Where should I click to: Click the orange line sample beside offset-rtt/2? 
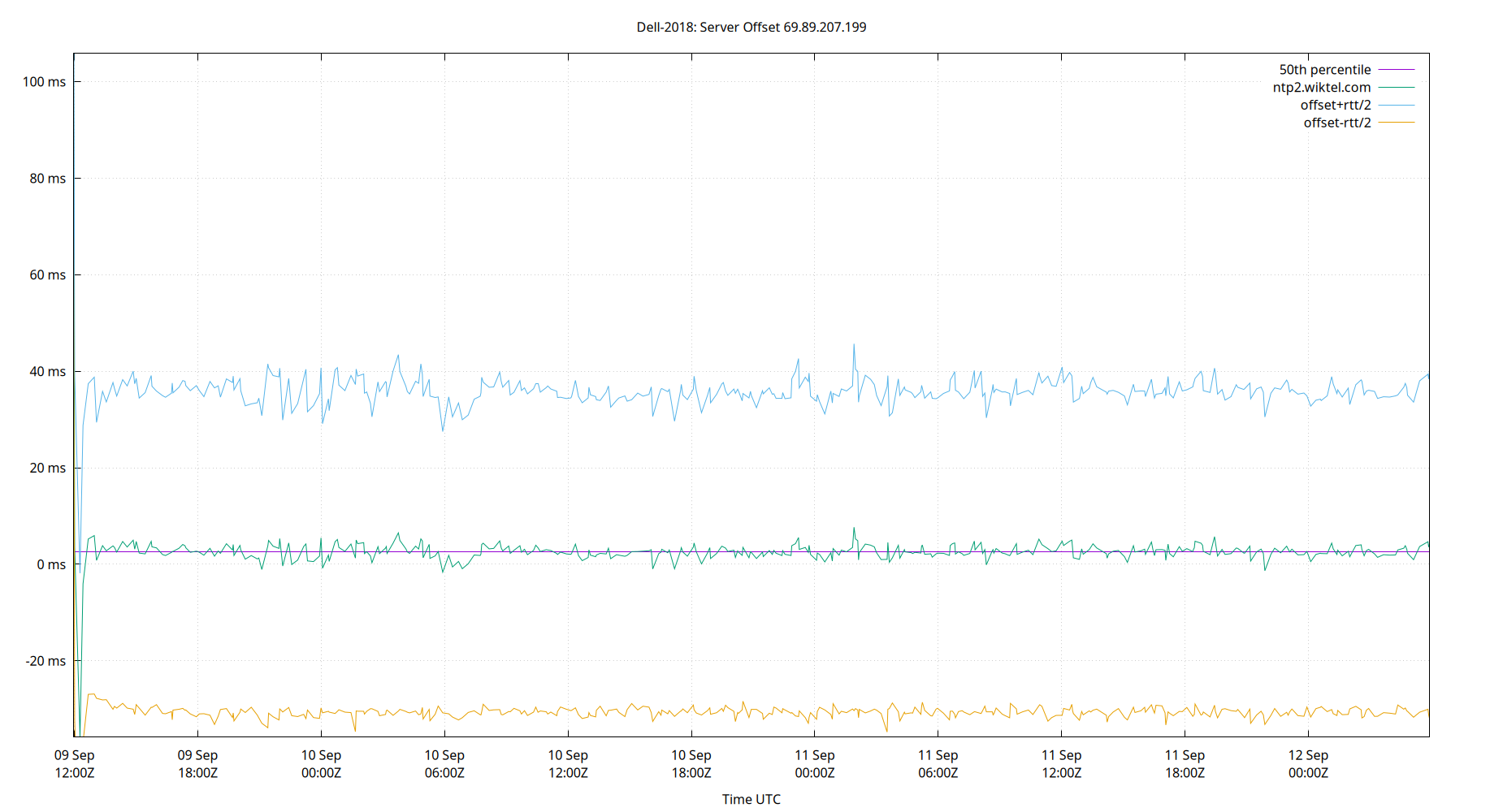click(x=1396, y=123)
